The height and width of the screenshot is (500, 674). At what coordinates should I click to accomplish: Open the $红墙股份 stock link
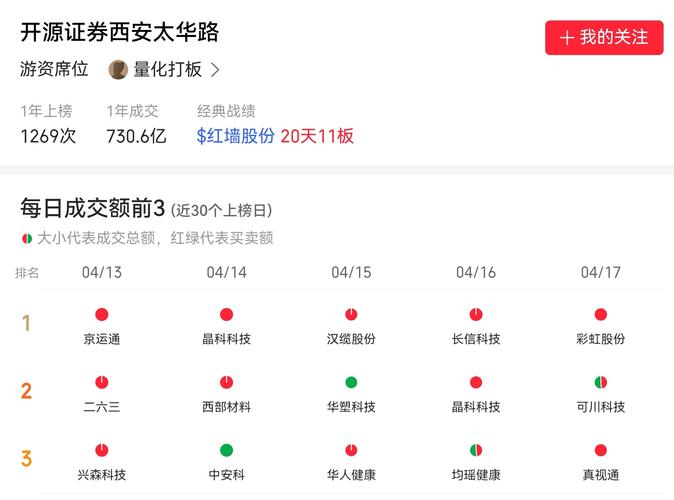click(x=236, y=136)
